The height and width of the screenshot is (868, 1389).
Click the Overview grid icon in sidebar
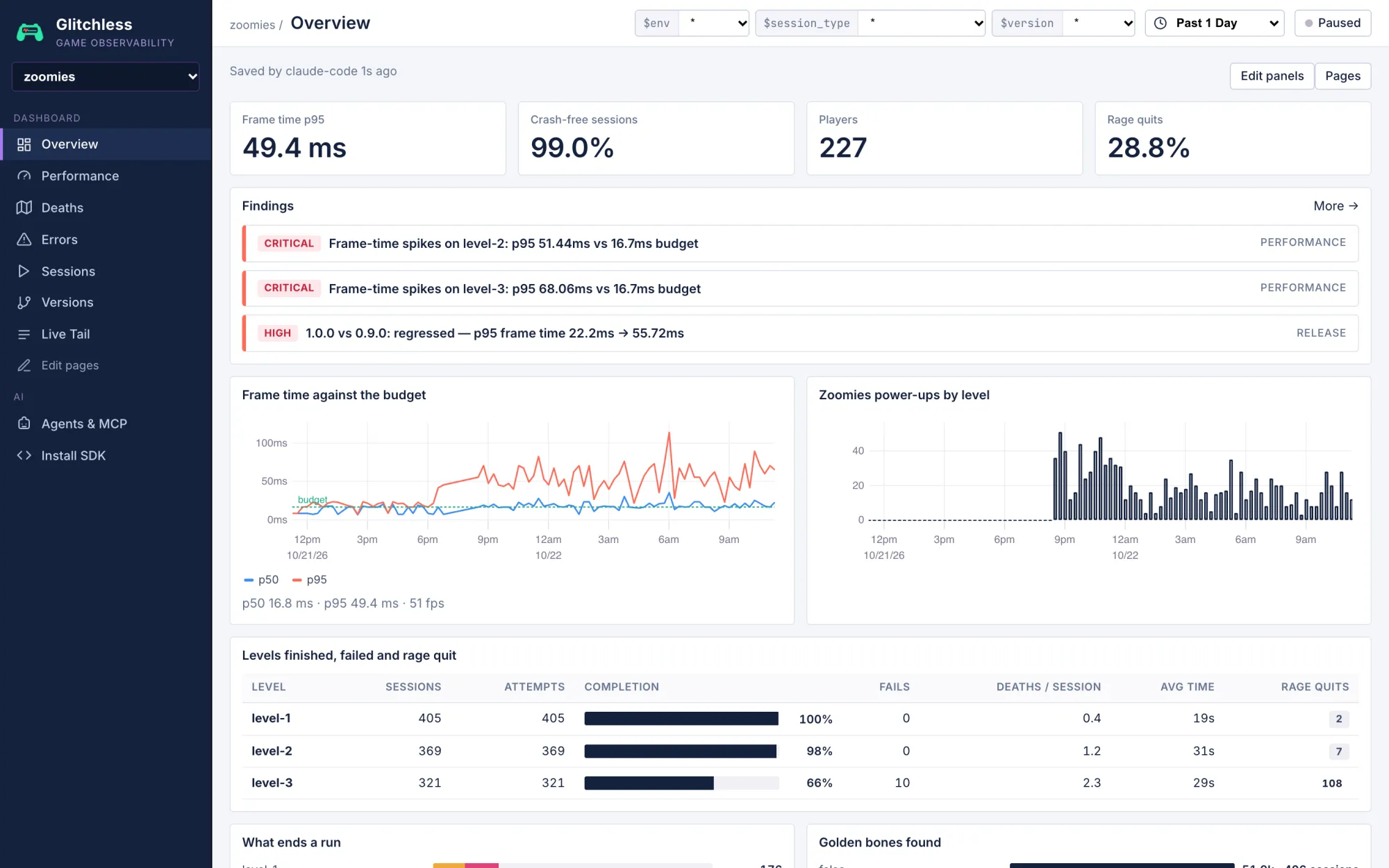[24, 144]
